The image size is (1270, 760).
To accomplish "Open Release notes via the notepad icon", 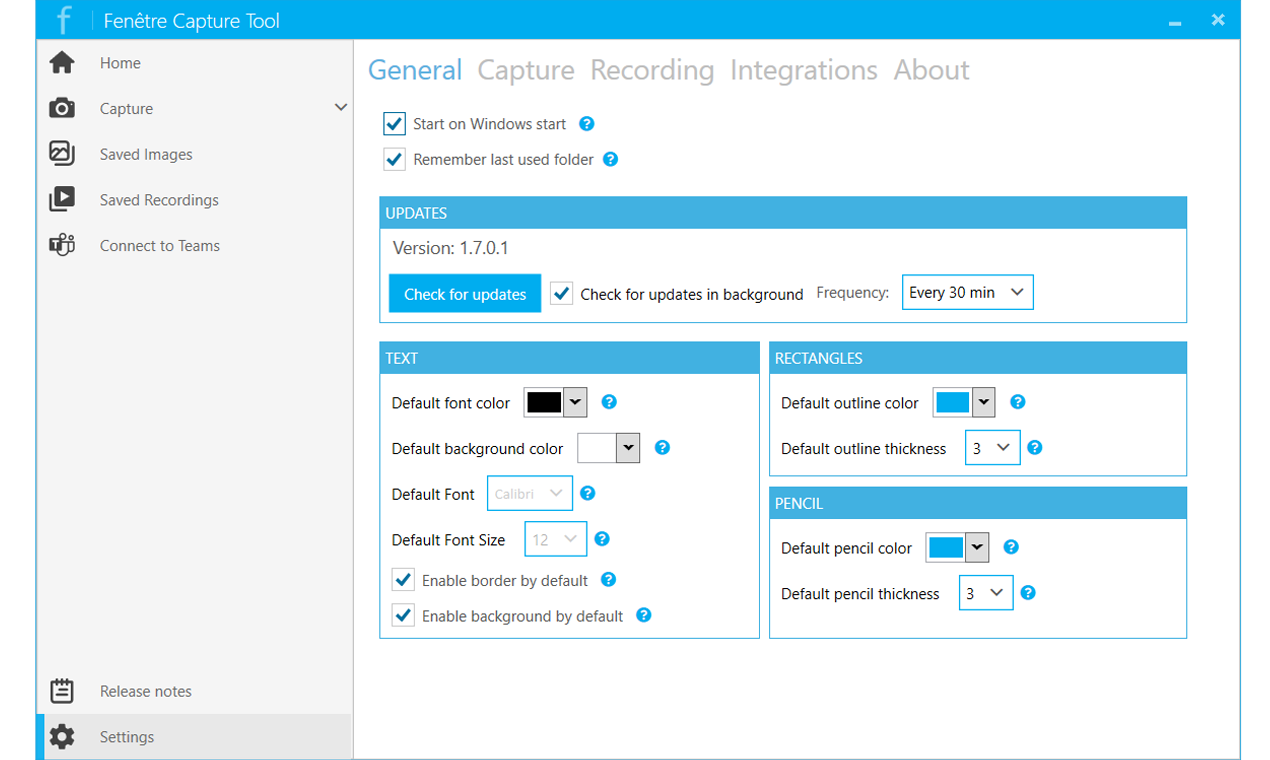I will tap(62, 690).
